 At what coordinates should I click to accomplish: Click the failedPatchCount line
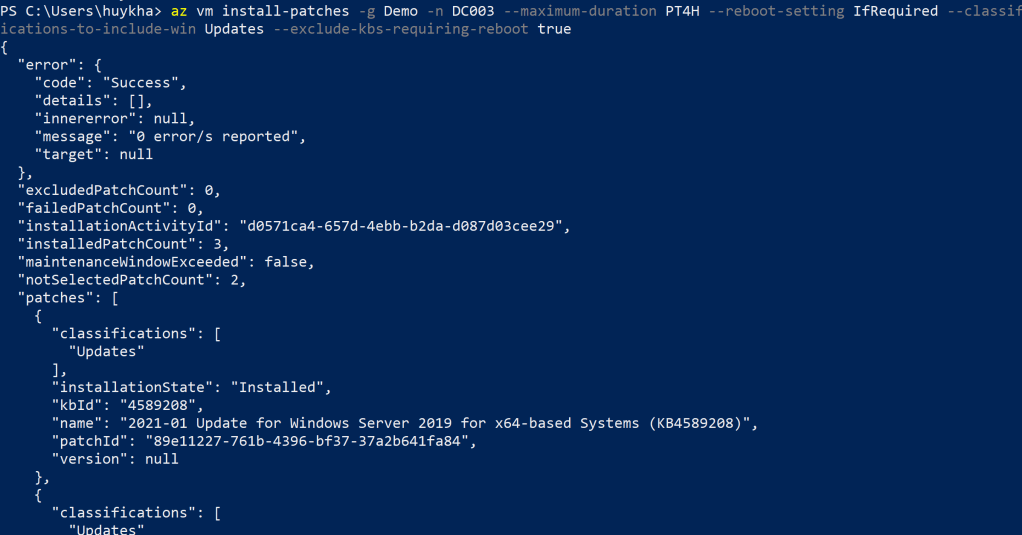coord(110,208)
